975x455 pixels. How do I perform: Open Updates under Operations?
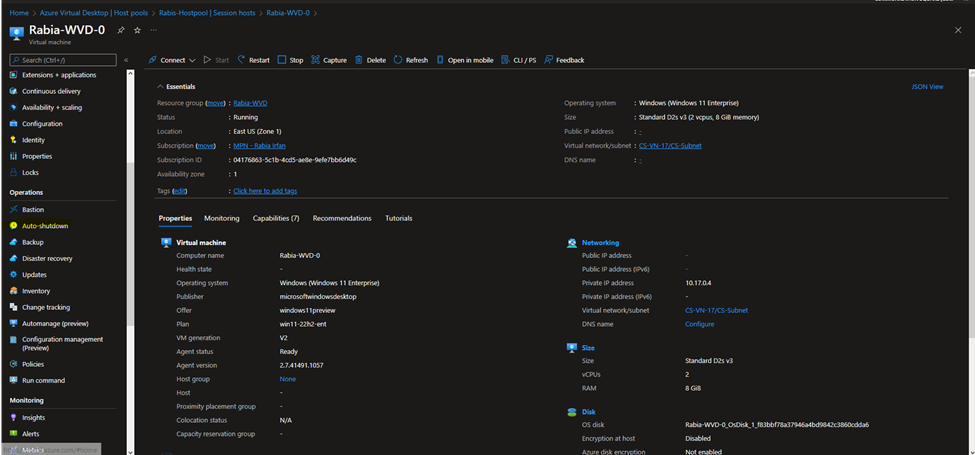coord(34,275)
